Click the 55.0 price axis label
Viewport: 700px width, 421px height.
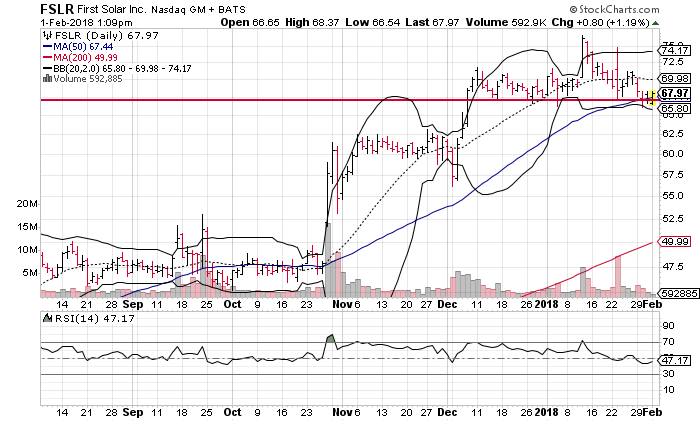click(673, 196)
